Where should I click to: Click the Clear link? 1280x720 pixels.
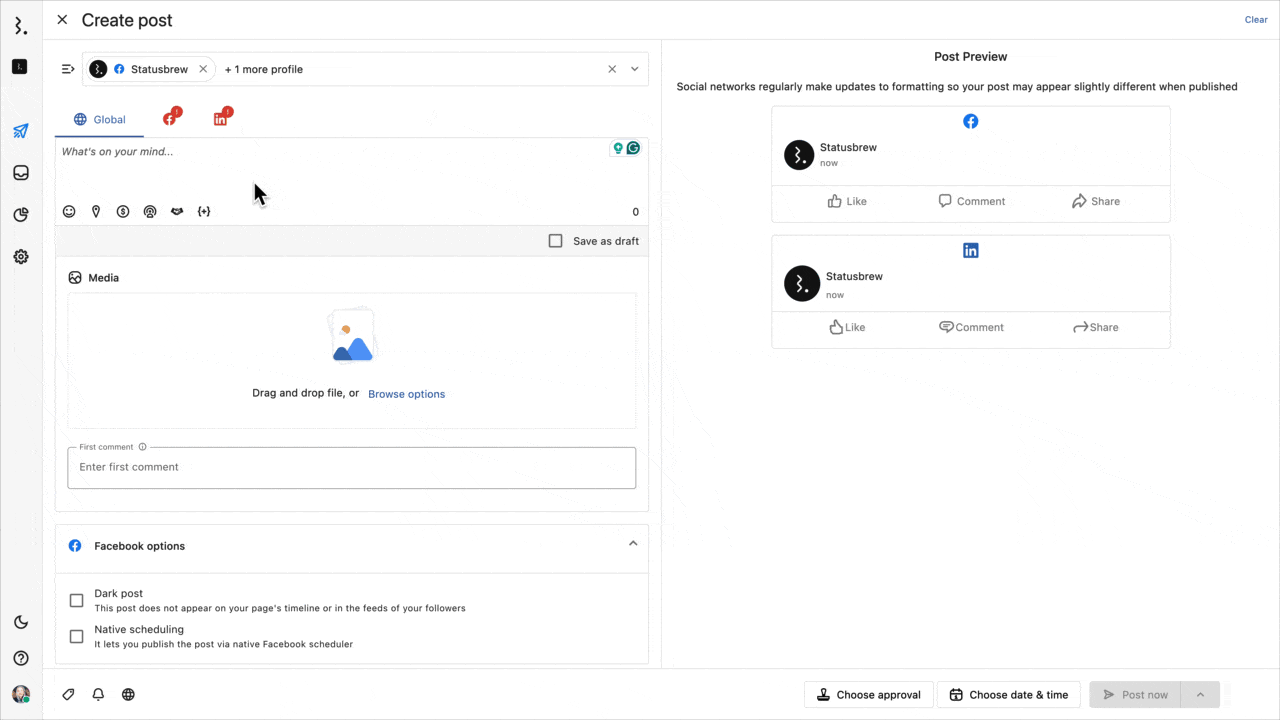pos(1256,20)
